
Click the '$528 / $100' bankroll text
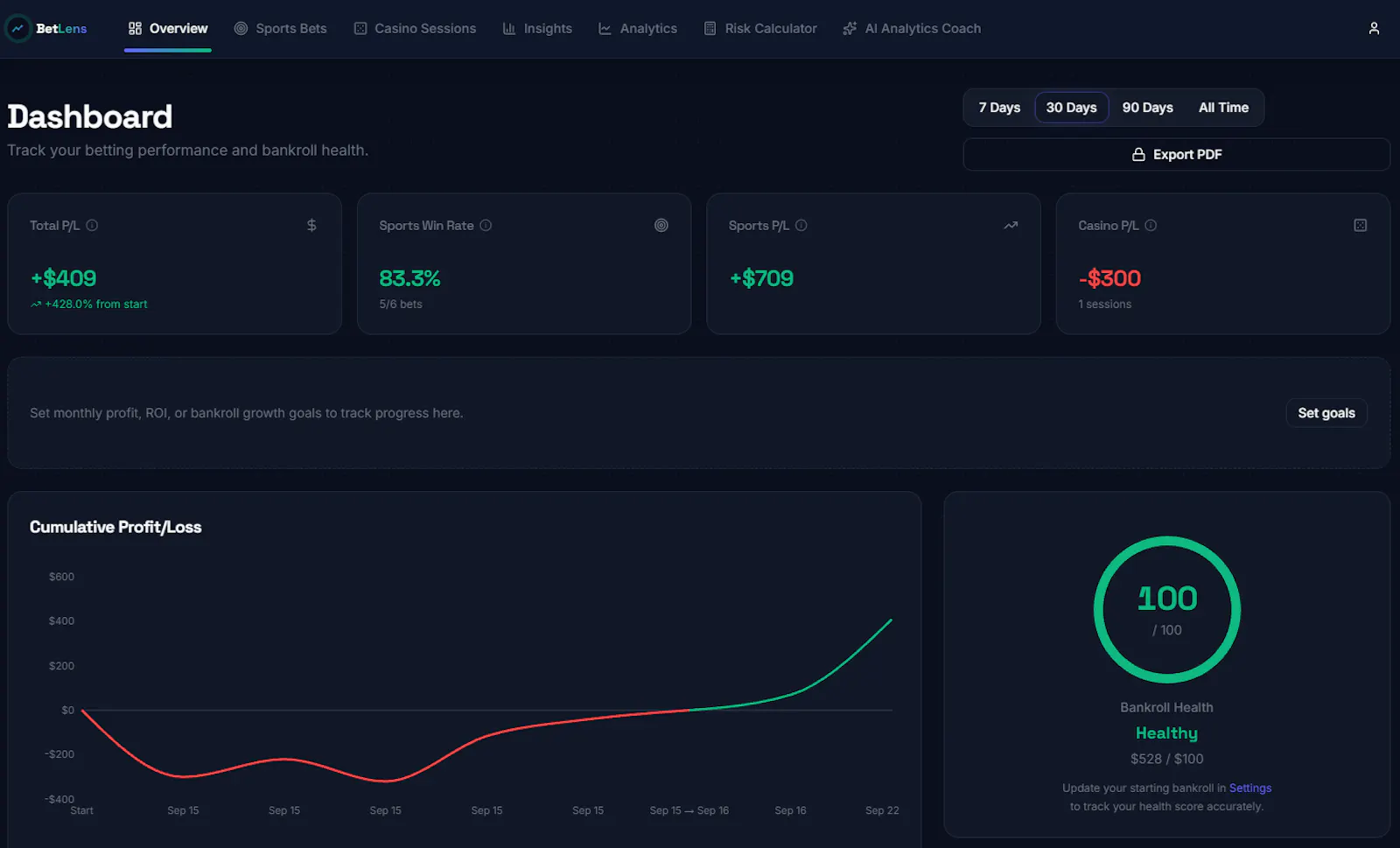pyautogui.click(x=1167, y=759)
